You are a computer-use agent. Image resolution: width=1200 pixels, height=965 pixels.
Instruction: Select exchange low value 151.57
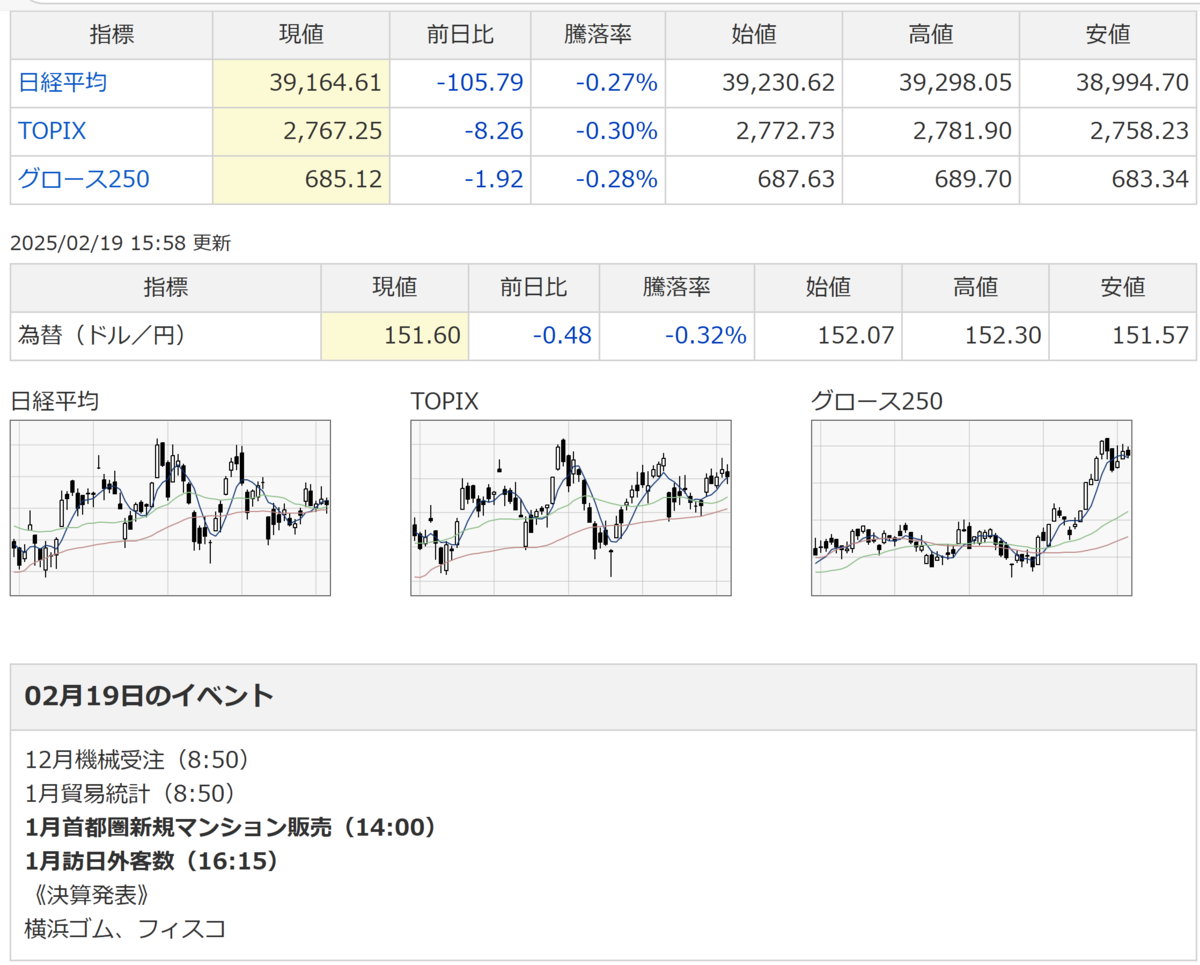point(1151,336)
